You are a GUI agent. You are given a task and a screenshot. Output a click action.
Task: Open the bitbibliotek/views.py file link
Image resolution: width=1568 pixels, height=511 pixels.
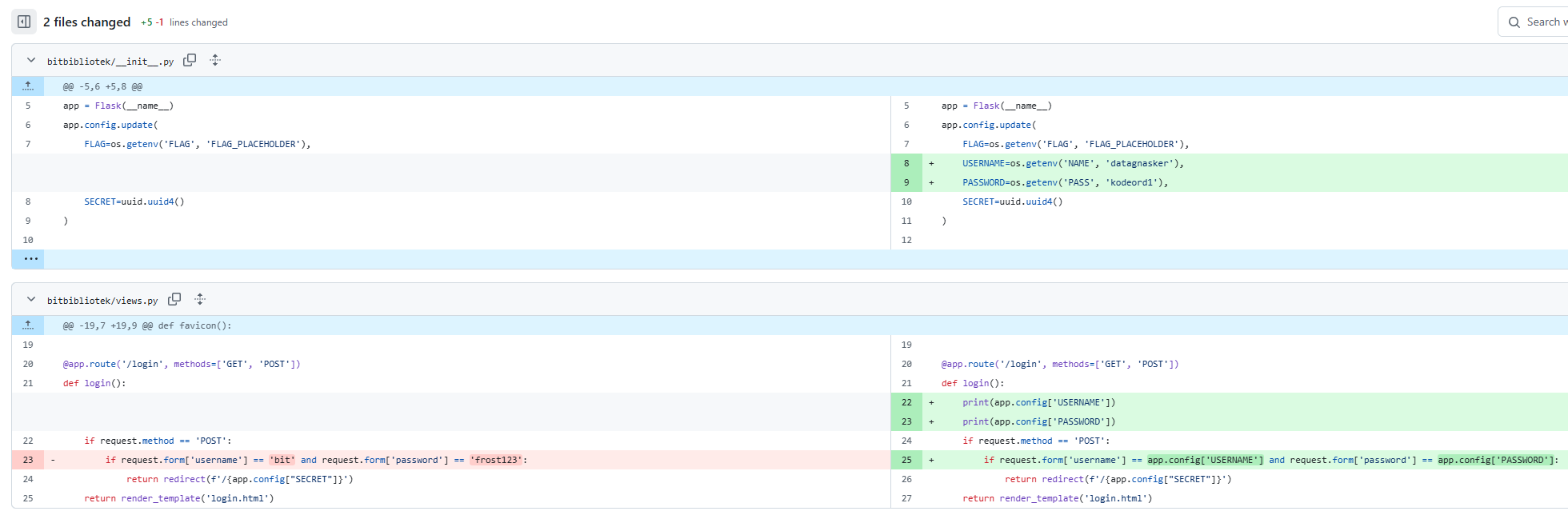pos(102,301)
